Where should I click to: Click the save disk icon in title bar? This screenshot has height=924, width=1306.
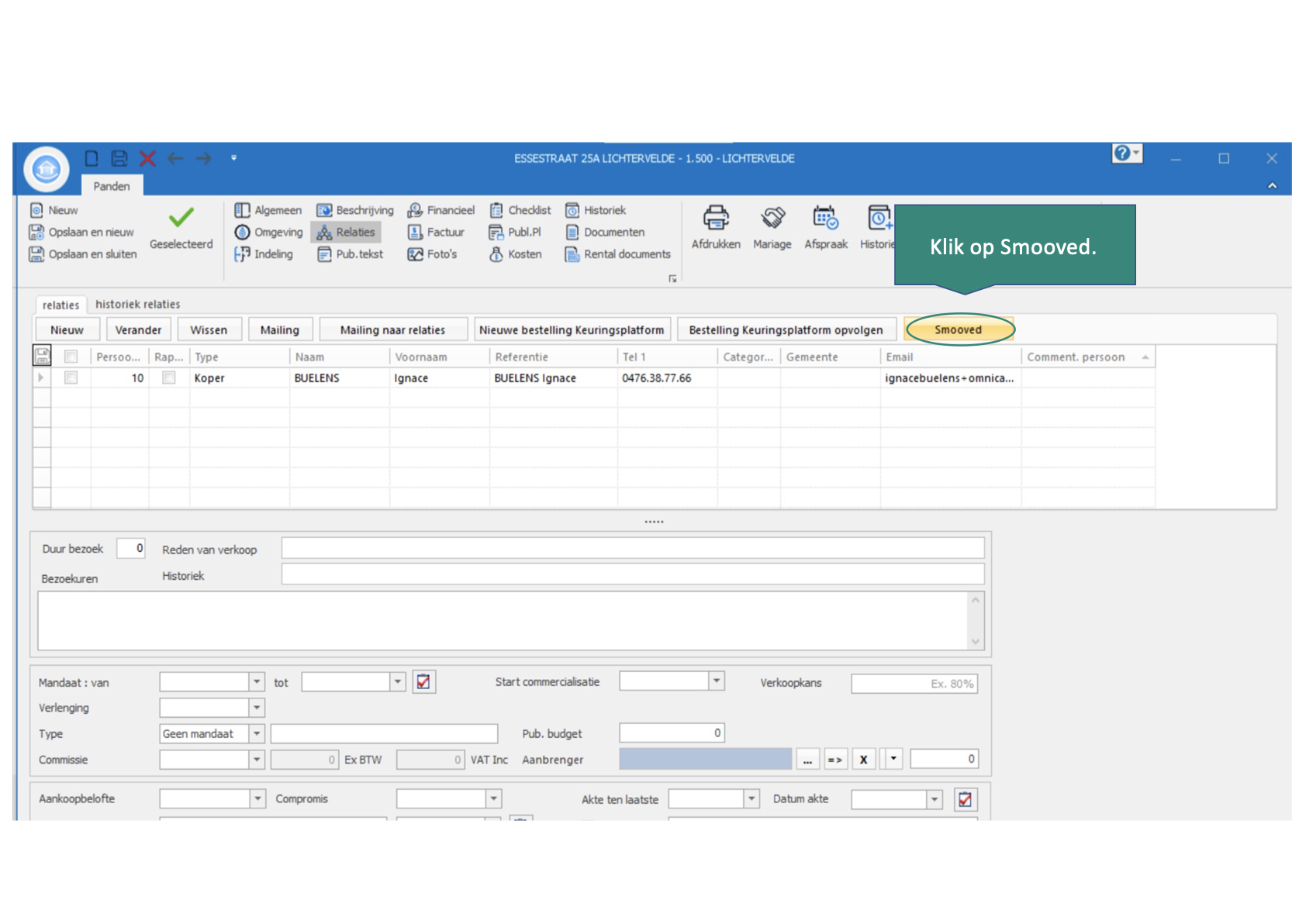pos(119,158)
